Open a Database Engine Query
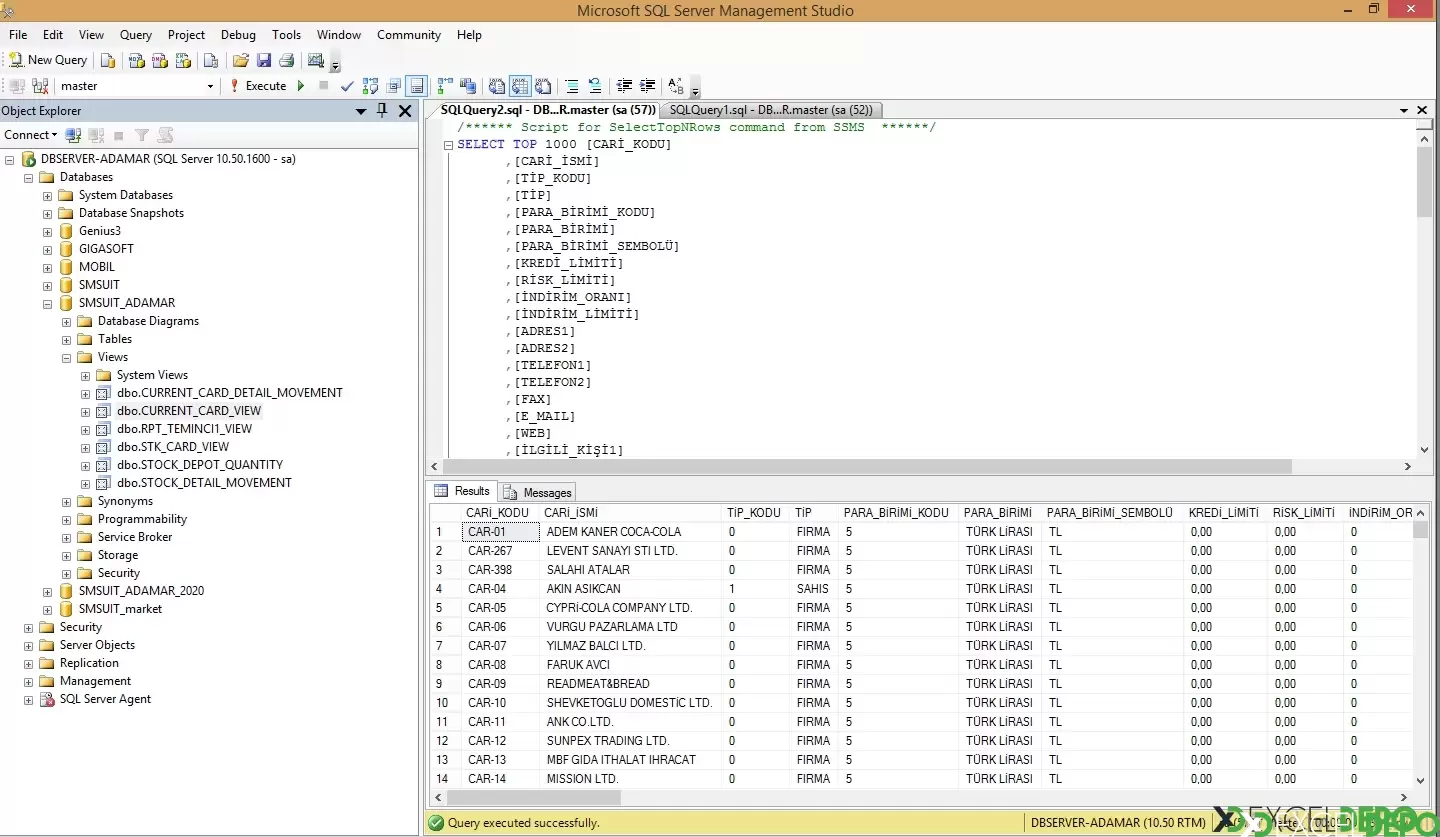Viewport: 1440px width, 837px height. click(108, 60)
